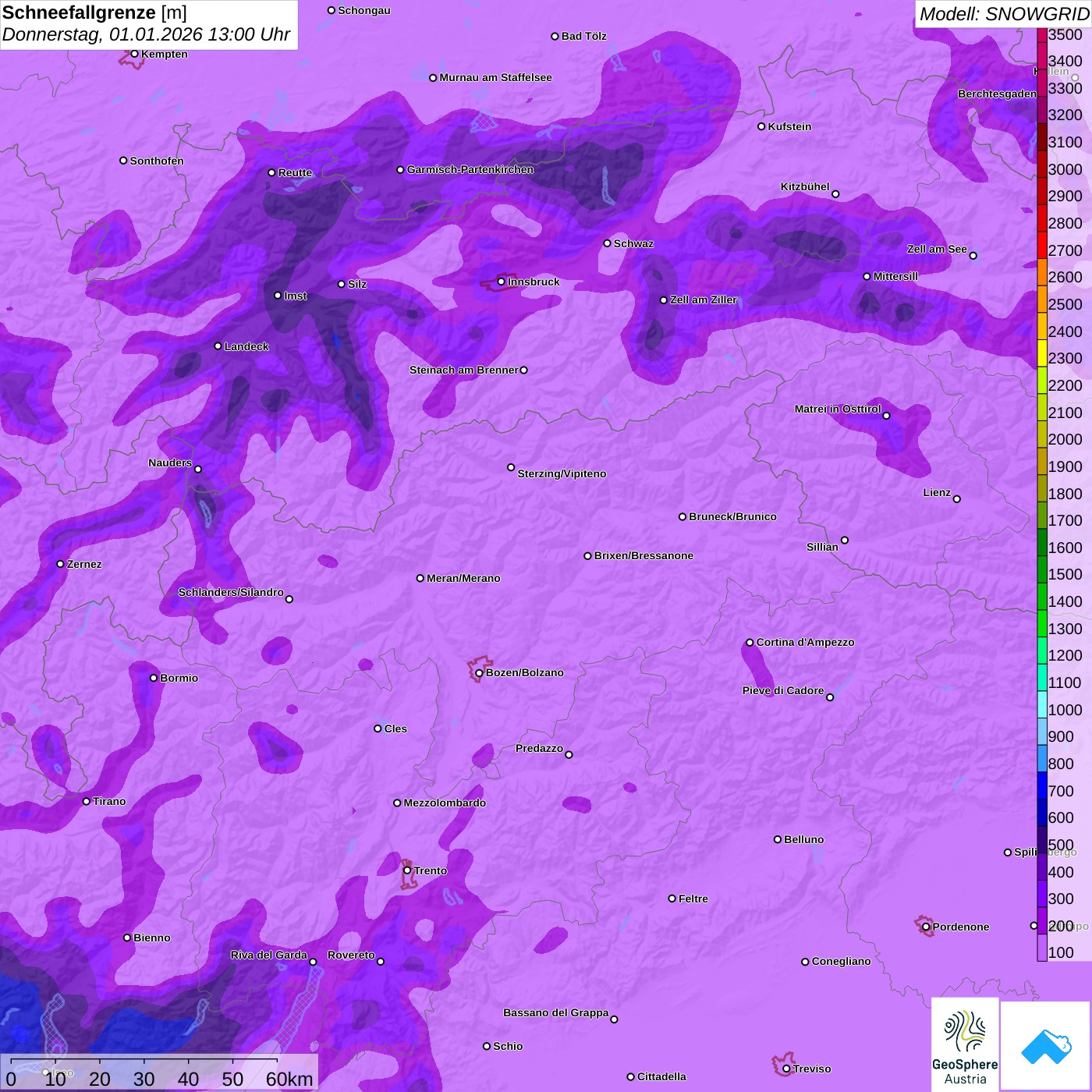Screen dimensions: 1092x1092
Task: Select the Lienz location marker
Action: click(x=956, y=498)
